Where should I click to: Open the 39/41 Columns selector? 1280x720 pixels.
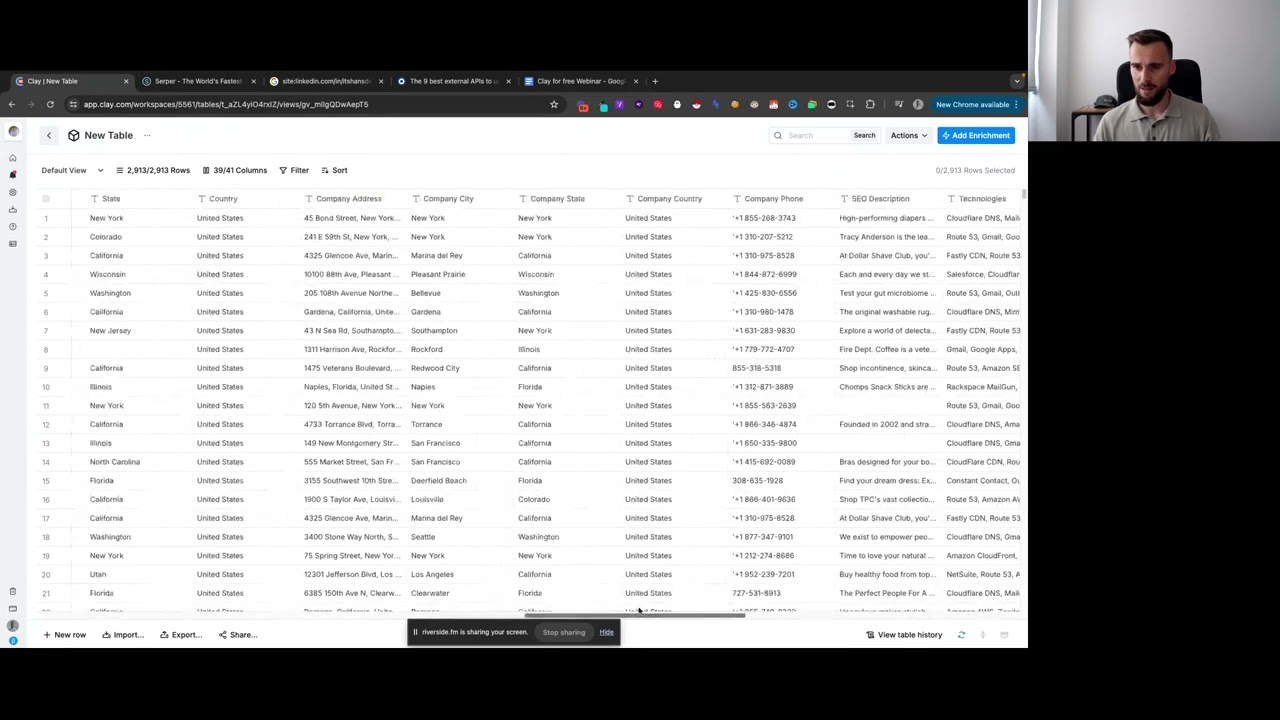235,170
